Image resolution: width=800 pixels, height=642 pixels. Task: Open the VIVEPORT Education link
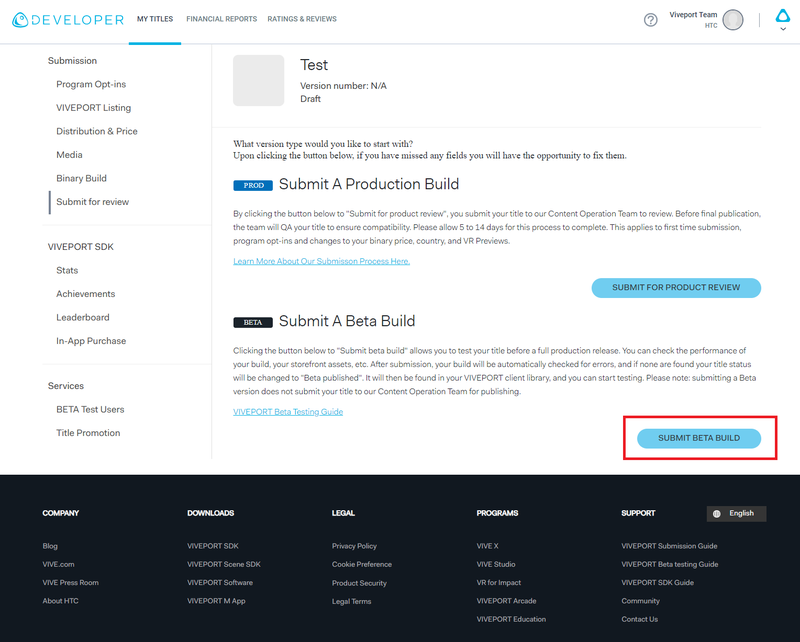pyautogui.click(x=511, y=620)
